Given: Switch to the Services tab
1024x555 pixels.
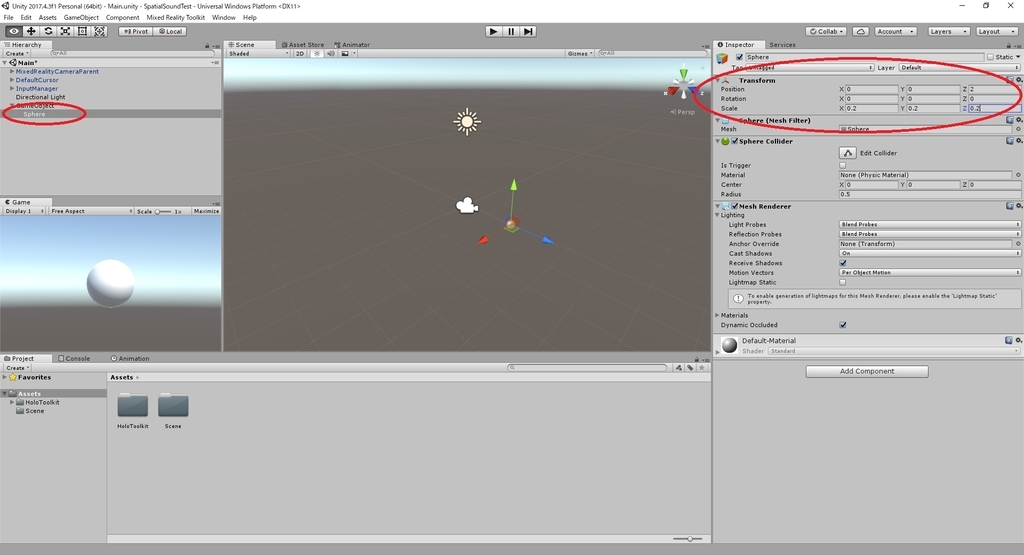Looking at the screenshot, I should click(782, 45).
